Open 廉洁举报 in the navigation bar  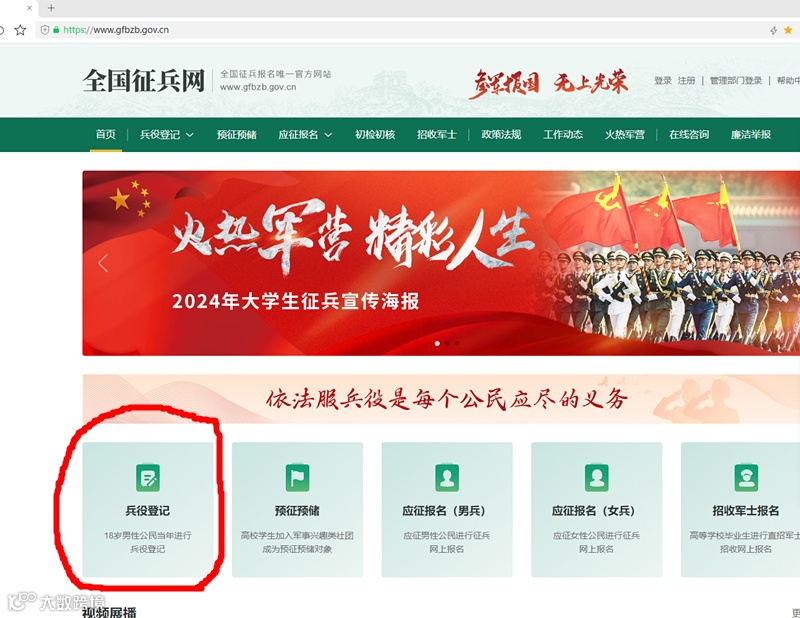751,135
